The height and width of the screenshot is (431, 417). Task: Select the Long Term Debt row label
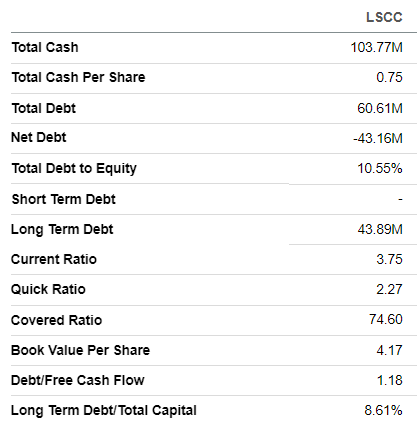pos(62,229)
